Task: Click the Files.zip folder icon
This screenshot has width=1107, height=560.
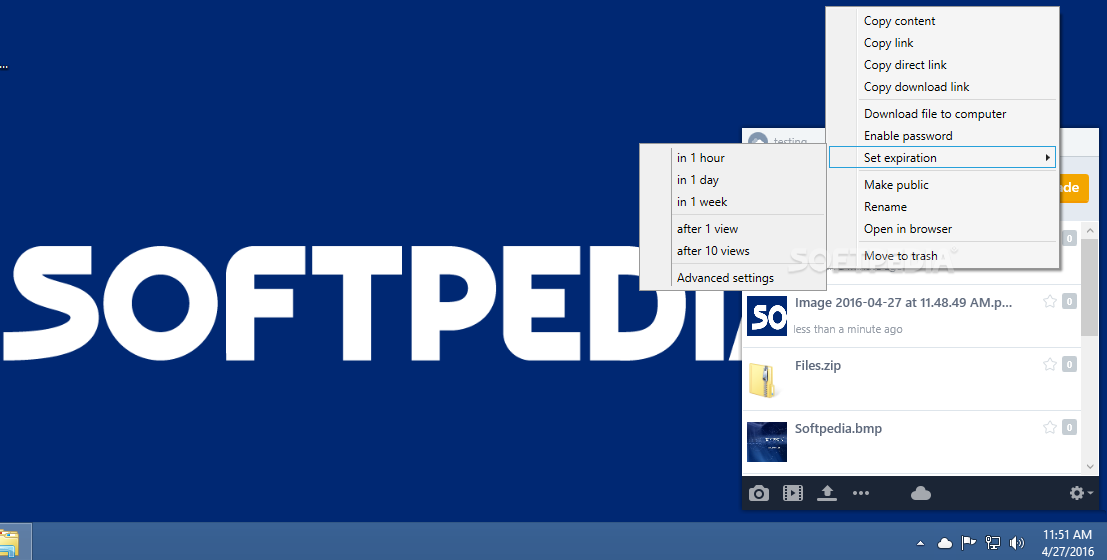Action: coord(765,380)
